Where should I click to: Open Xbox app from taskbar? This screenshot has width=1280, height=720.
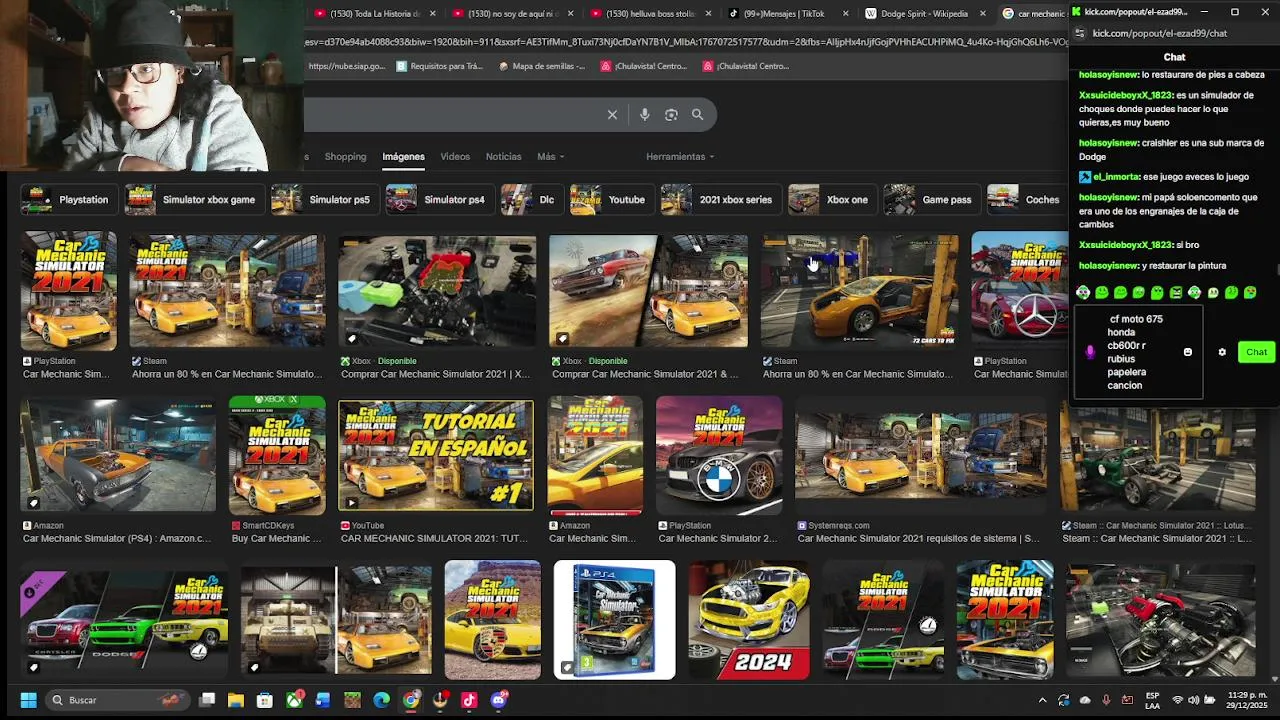click(x=295, y=700)
